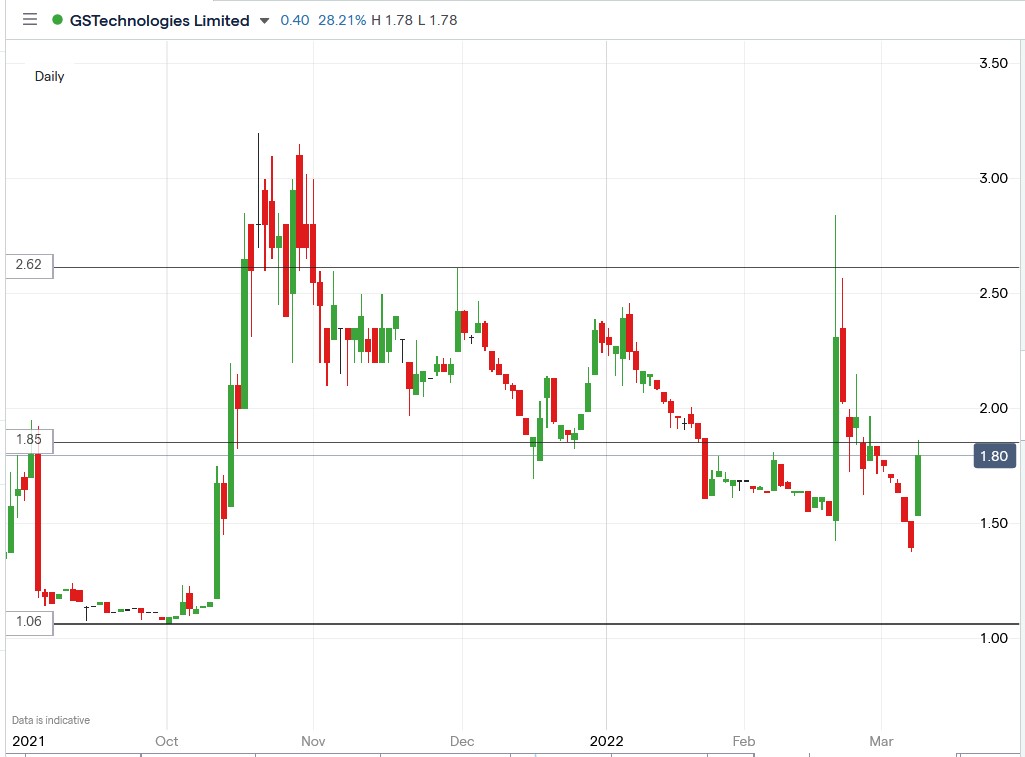The width and height of the screenshot is (1025, 757).
Task: Click the 2022 label on time axis
Action: (x=608, y=741)
